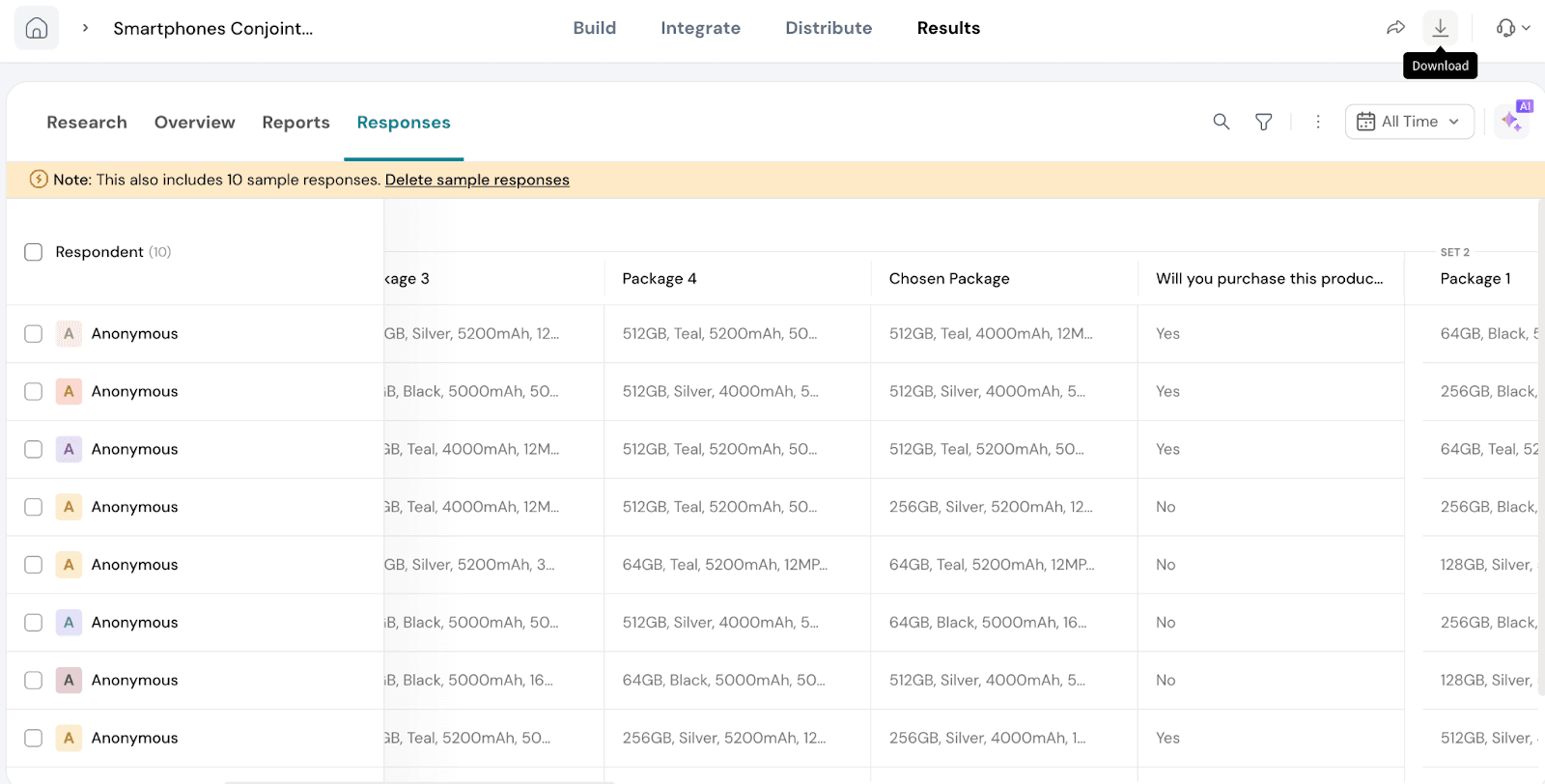The width and height of the screenshot is (1545, 784).
Task: Open the Reports tab
Action: pyautogui.click(x=295, y=123)
